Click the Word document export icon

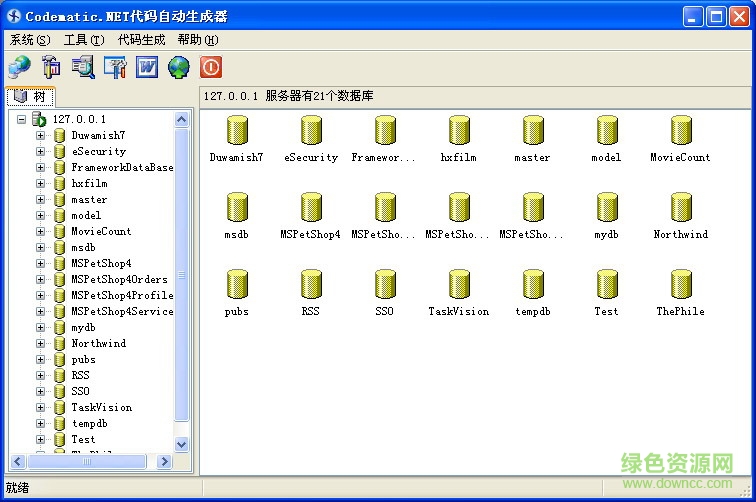147,67
